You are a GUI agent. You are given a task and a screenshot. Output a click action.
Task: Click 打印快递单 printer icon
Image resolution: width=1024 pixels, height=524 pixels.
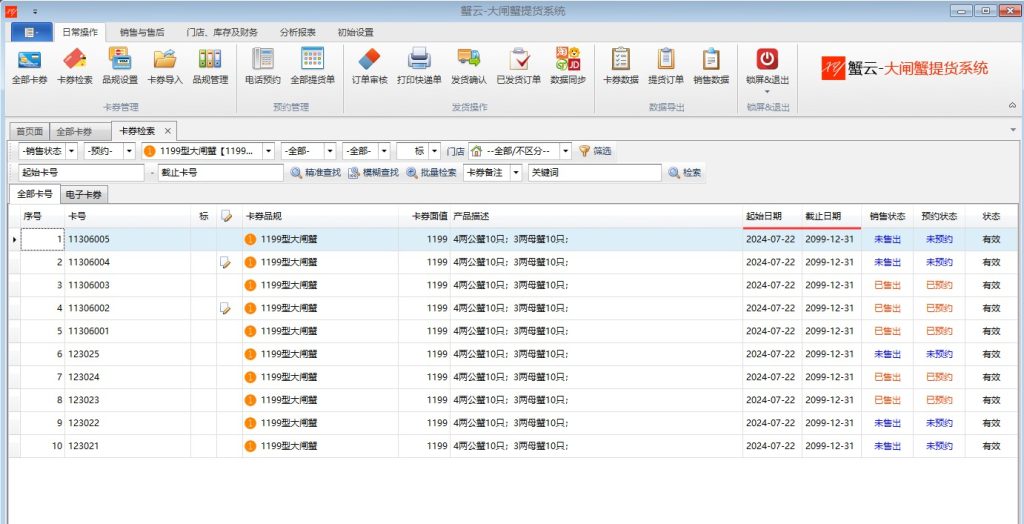tap(419, 66)
